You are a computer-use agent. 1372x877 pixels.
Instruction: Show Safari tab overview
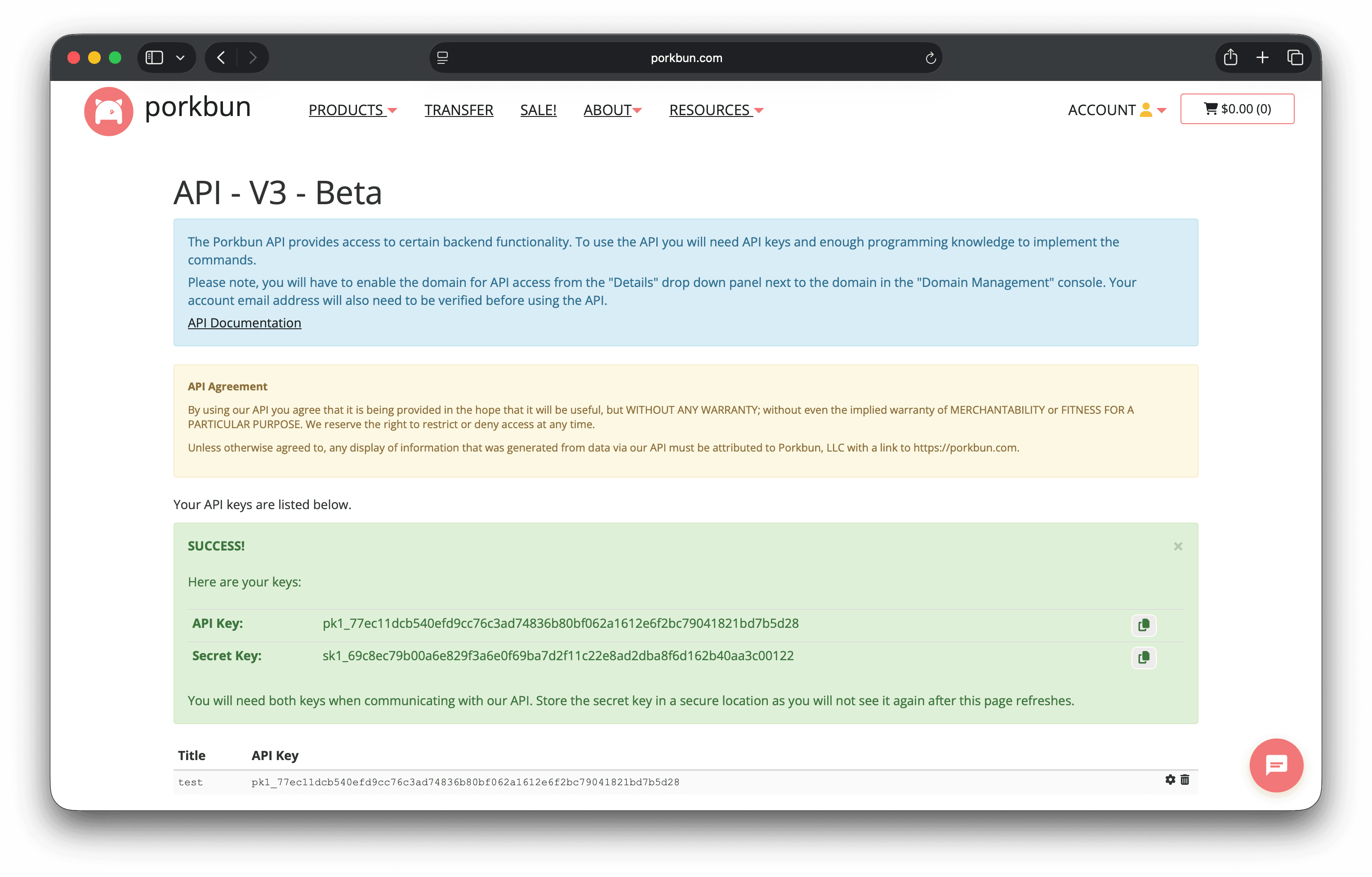1295,58
